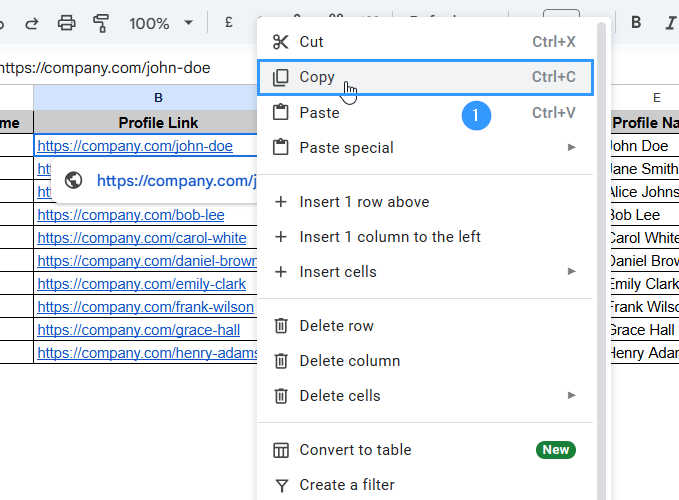The height and width of the screenshot is (500, 679).
Task: Click trash icon beside Delete column
Action: click(x=281, y=361)
